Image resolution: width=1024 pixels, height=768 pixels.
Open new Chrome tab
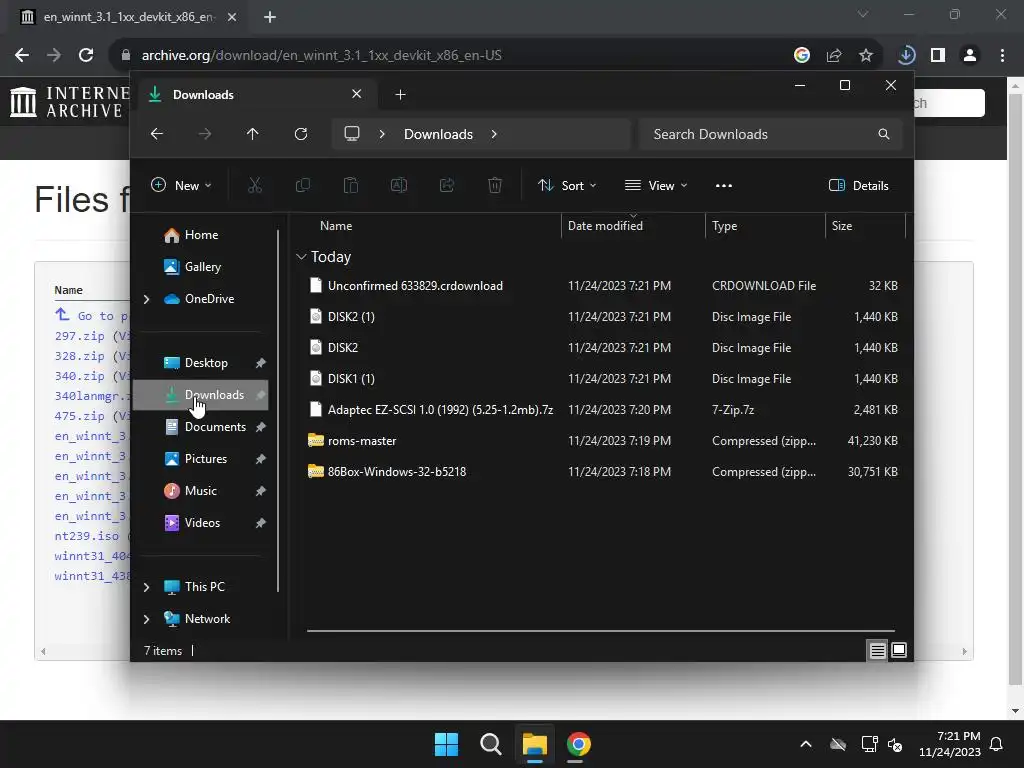pos(270,17)
